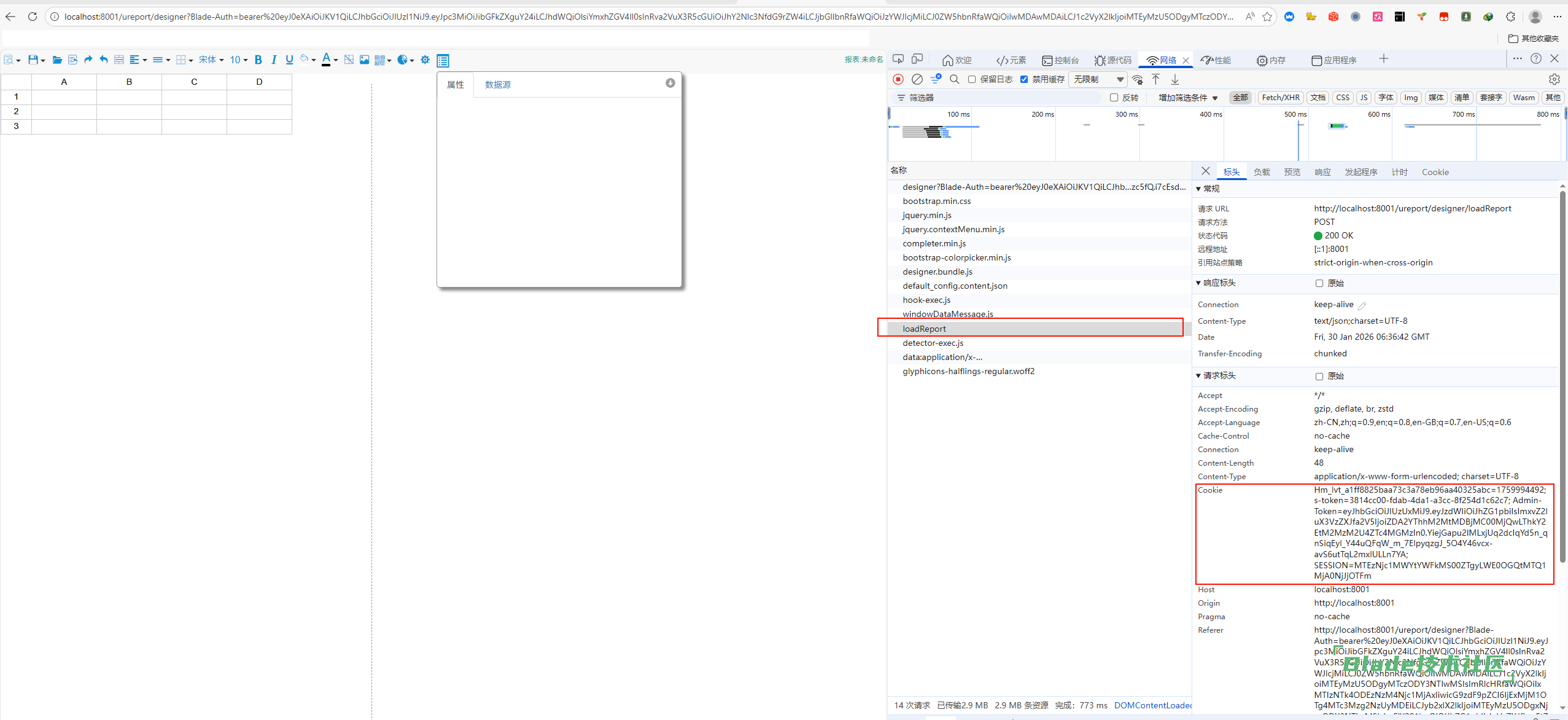Enable the 保留日志 checkbox
Image resolution: width=1568 pixels, height=720 pixels.
972,79
